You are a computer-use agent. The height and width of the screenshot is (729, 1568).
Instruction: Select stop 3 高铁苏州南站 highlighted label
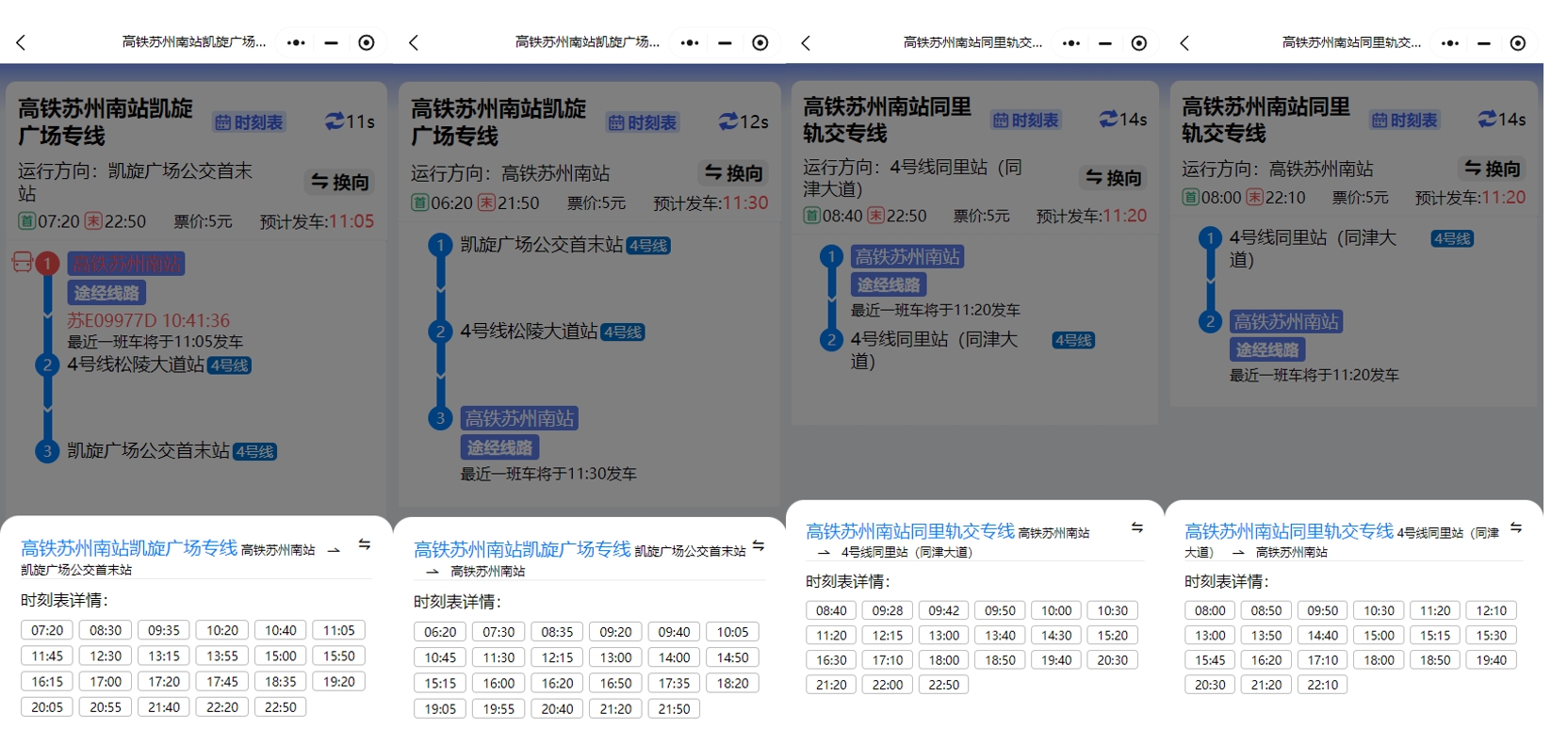click(x=519, y=418)
